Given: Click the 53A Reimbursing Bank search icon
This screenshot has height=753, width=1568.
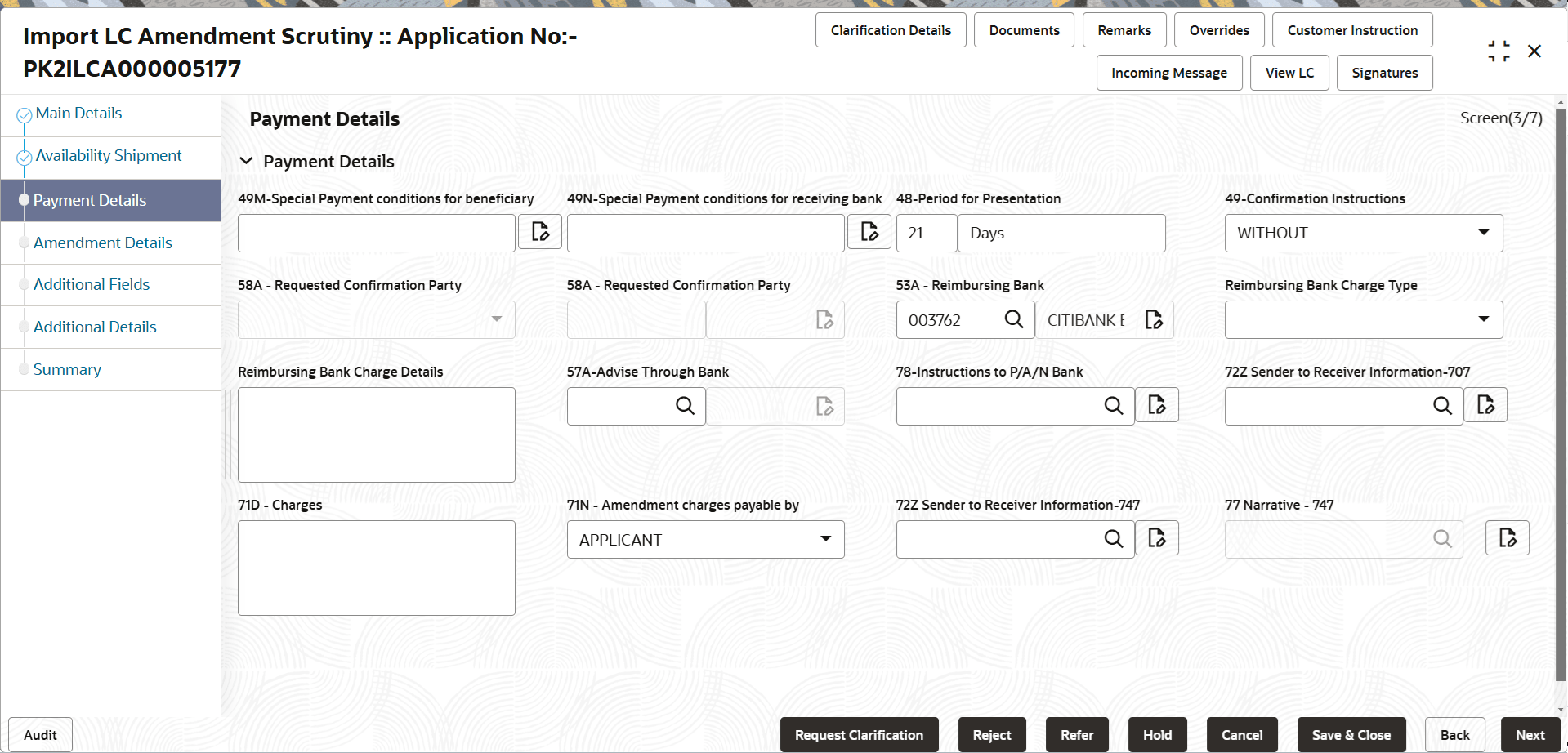Looking at the screenshot, I should (x=1013, y=319).
